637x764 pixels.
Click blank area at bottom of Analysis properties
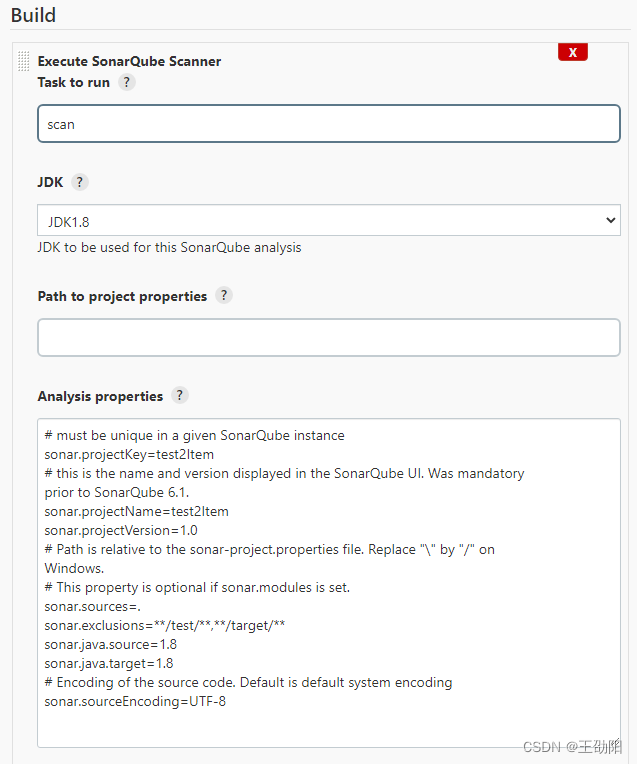[328, 730]
